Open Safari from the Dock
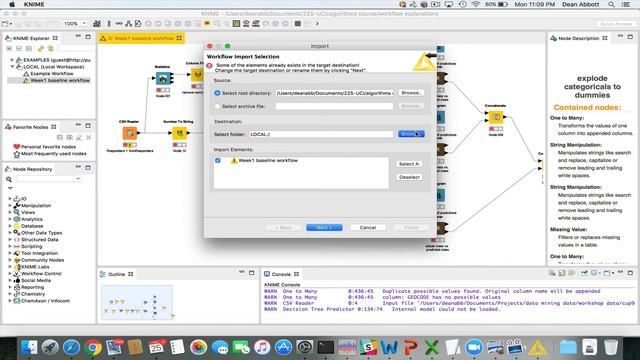Screen dimensions: 640x360 pyautogui.click(x=71, y=347)
